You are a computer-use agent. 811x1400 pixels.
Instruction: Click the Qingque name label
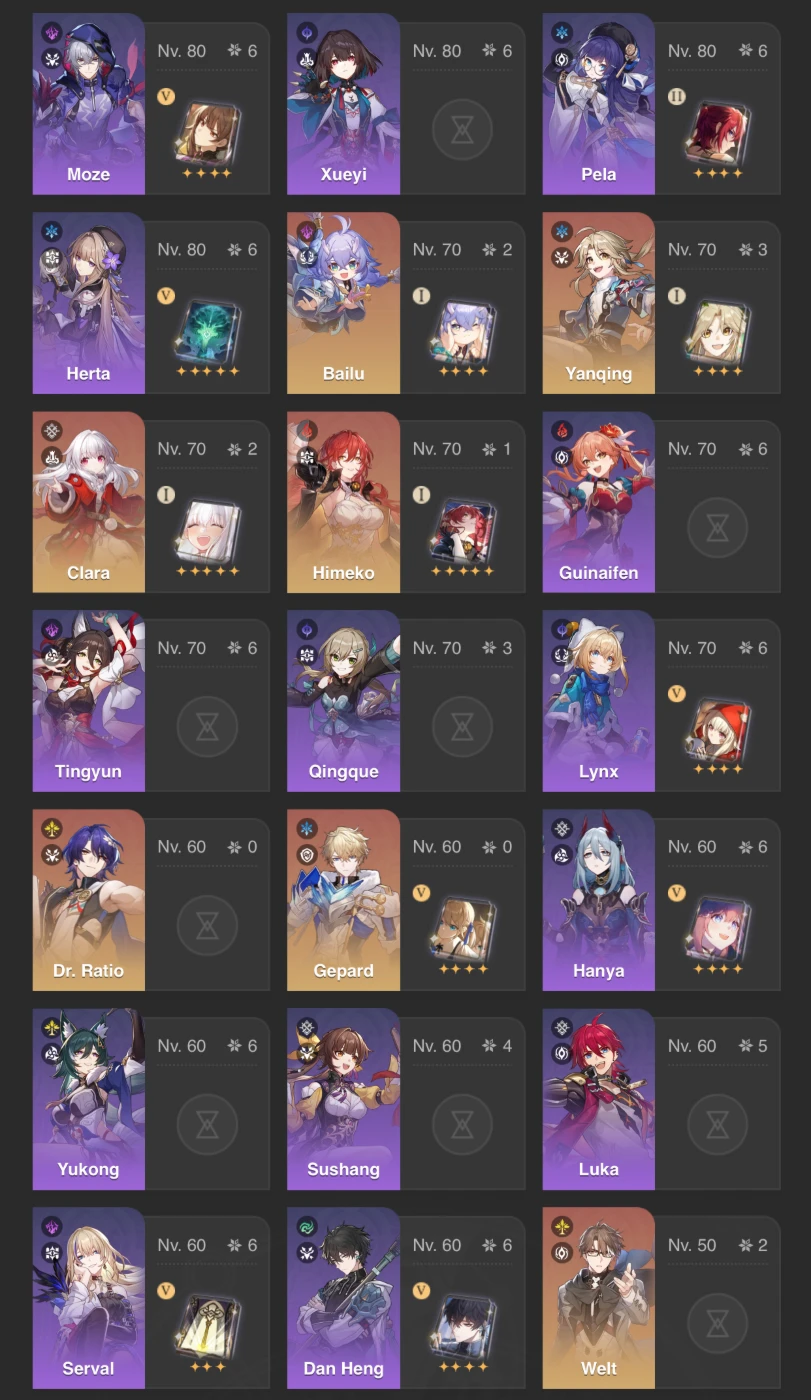(343, 771)
